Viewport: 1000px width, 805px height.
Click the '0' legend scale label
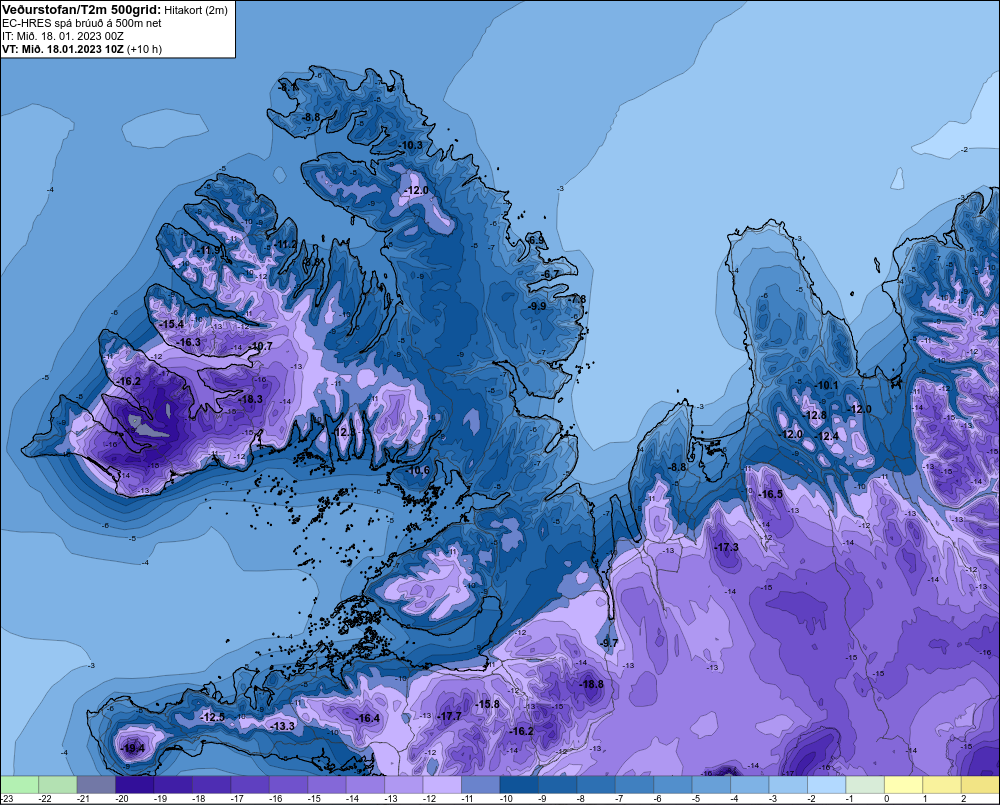(x=887, y=799)
